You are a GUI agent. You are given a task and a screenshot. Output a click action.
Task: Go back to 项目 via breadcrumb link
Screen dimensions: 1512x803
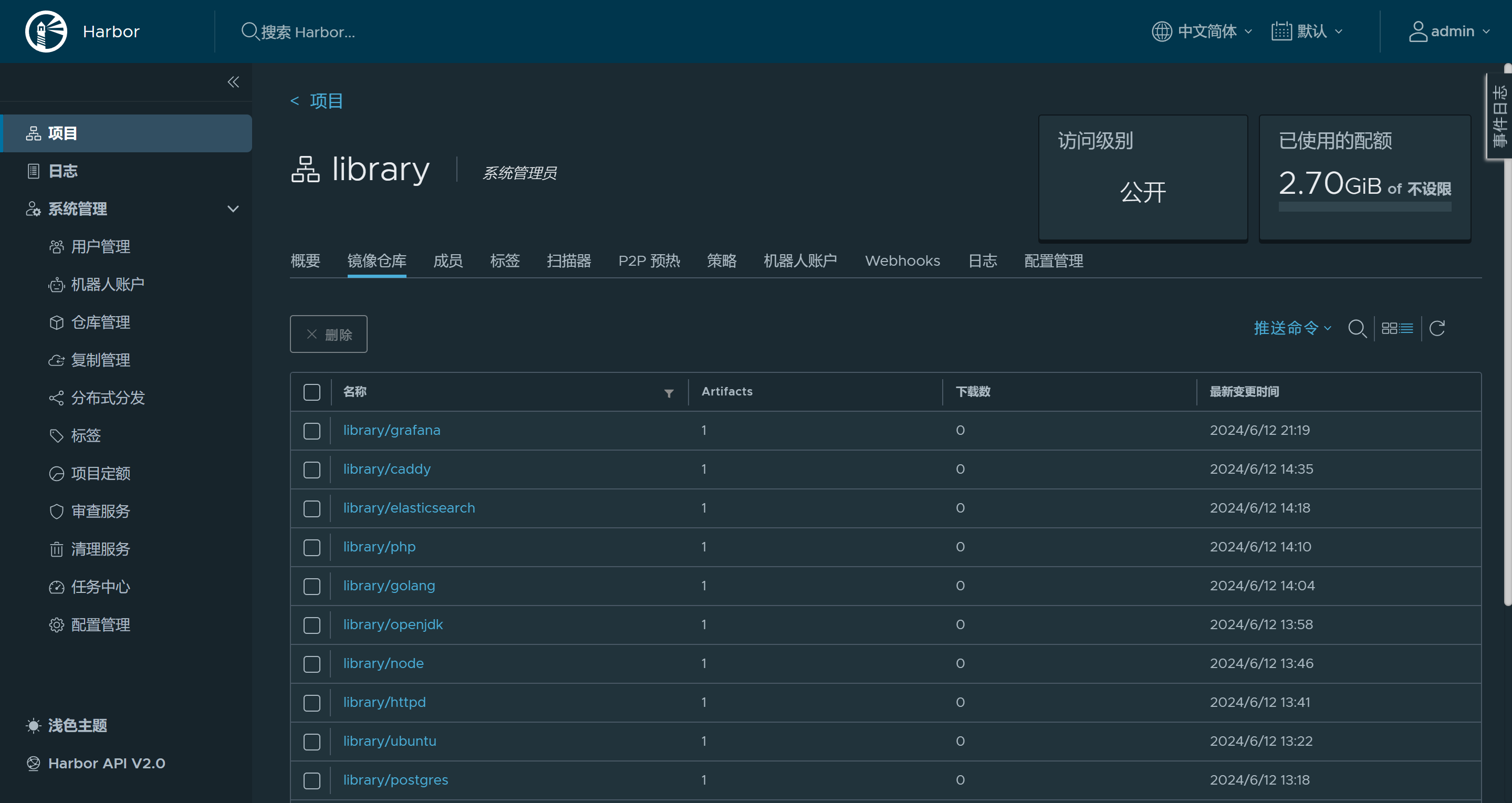(x=326, y=101)
